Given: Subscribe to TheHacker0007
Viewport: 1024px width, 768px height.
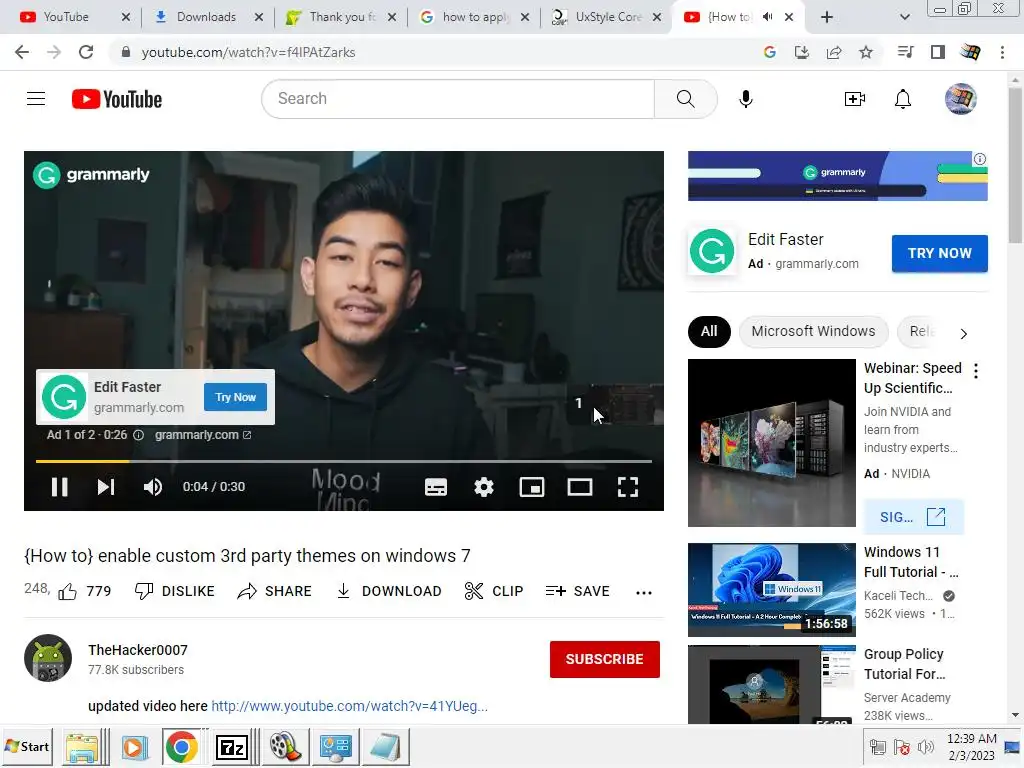Looking at the screenshot, I should tap(604, 659).
